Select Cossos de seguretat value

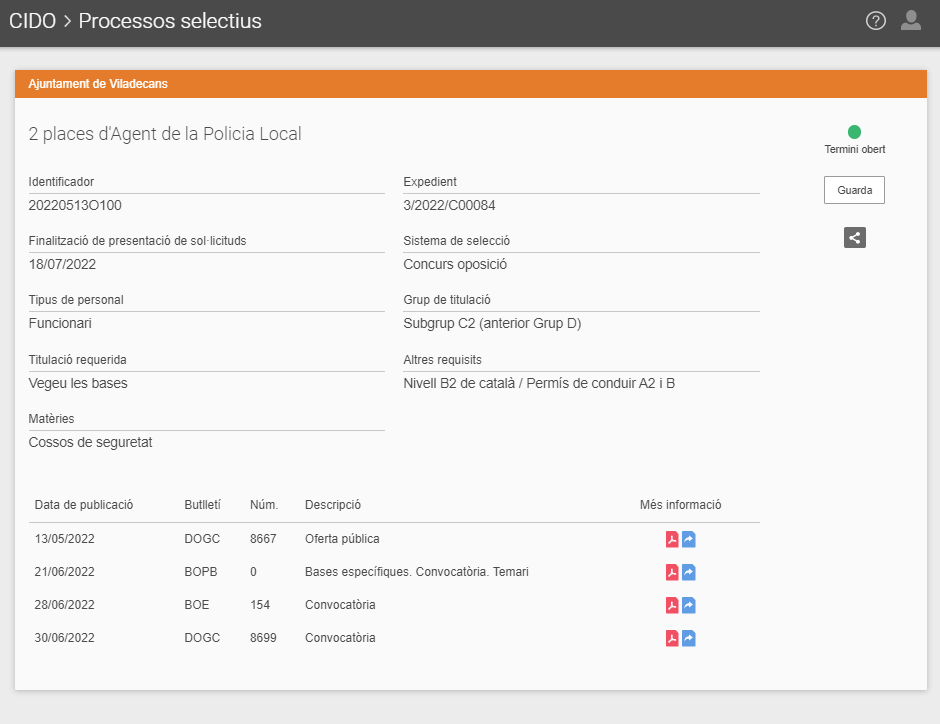(91, 442)
